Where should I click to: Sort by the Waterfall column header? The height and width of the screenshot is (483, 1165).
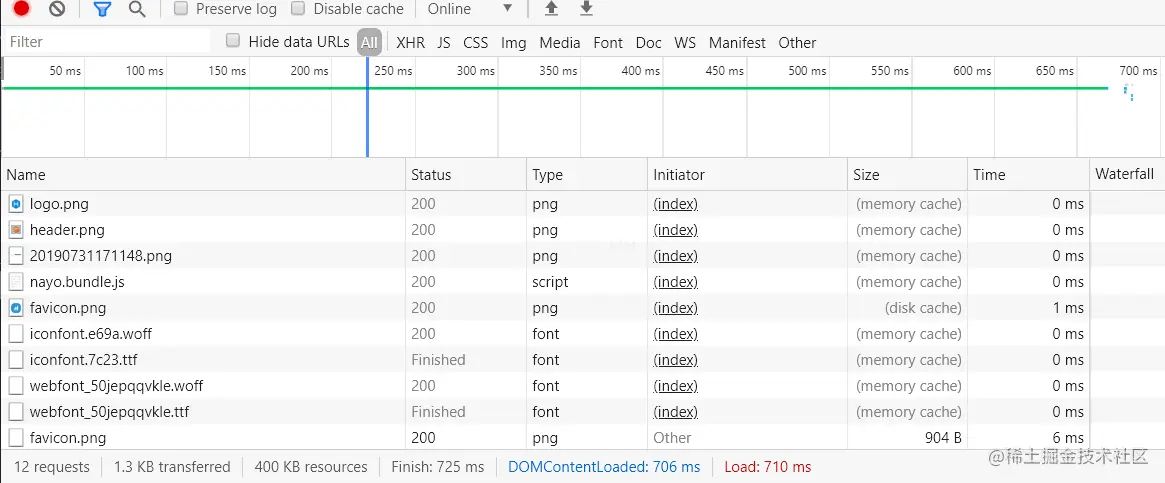(x=1127, y=175)
